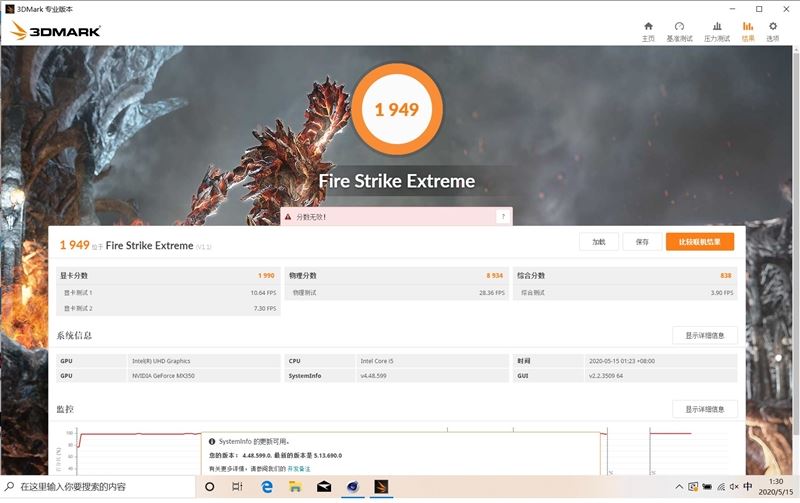
Task: Click the warning triangle icon in score banner
Action: coord(288,217)
